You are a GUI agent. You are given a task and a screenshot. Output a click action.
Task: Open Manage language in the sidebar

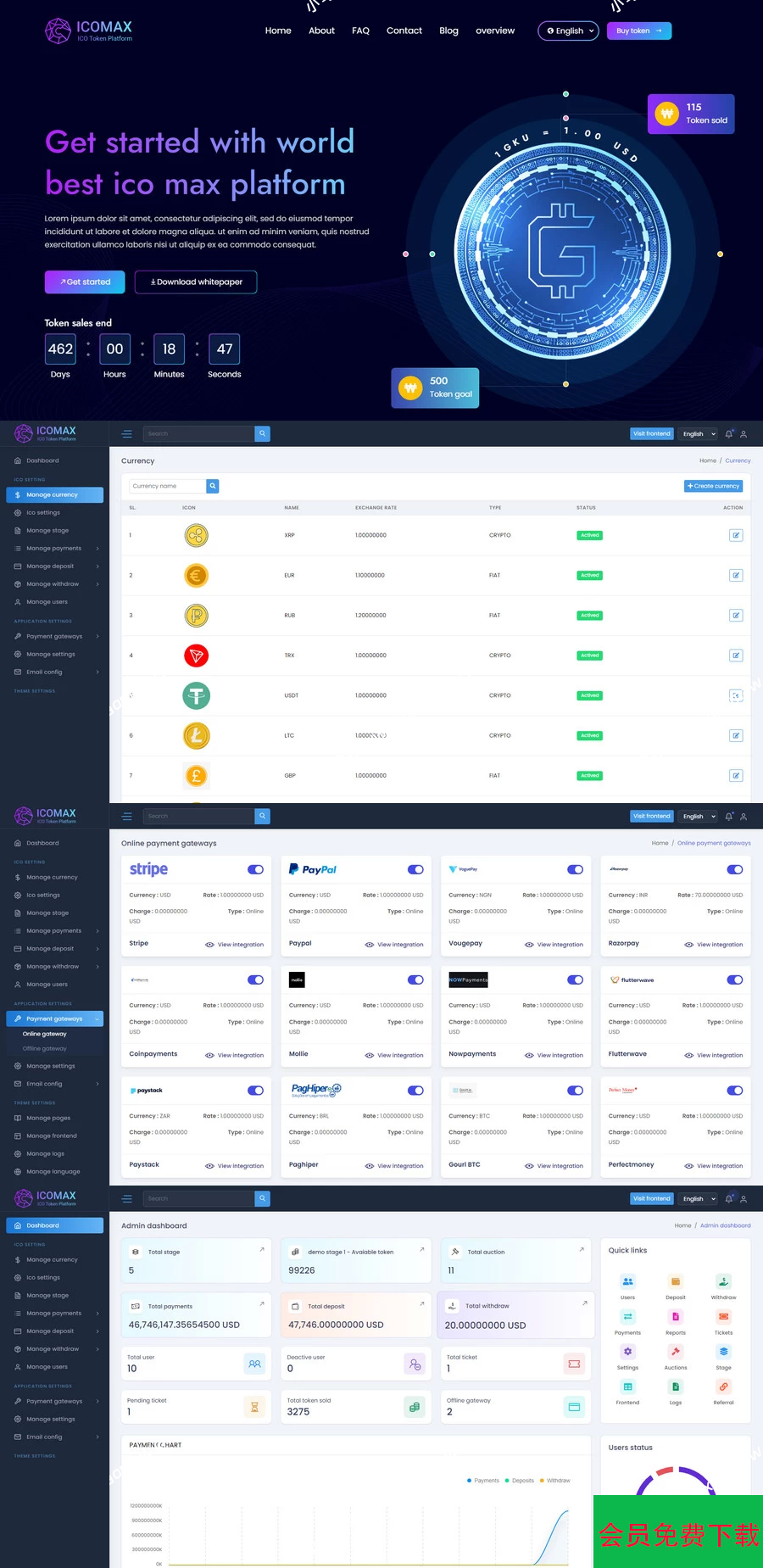click(53, 1172)
